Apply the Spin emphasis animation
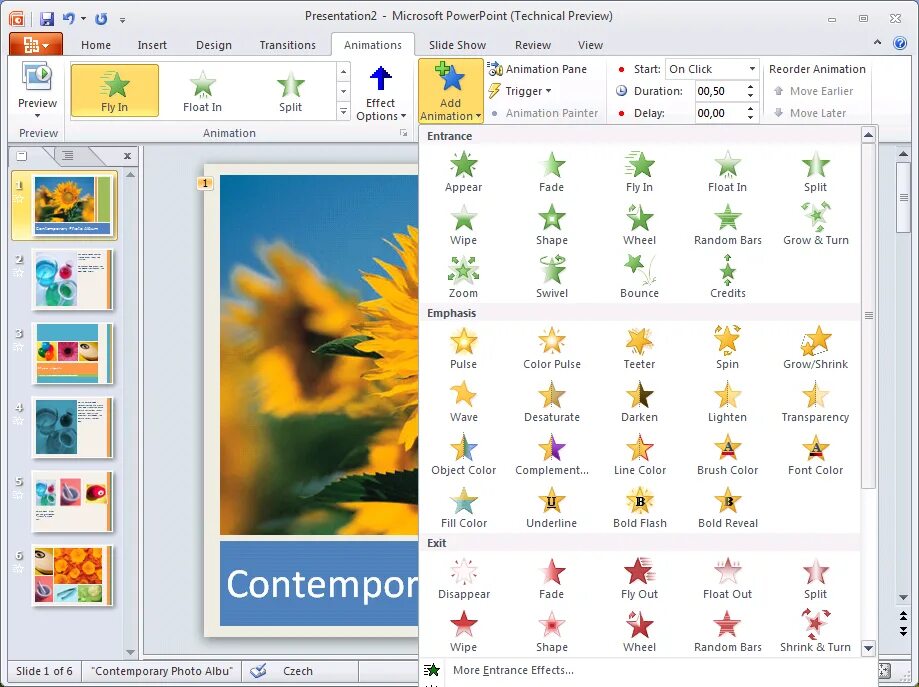The width and height of the screenshot is (919, 687). point(727,349)
